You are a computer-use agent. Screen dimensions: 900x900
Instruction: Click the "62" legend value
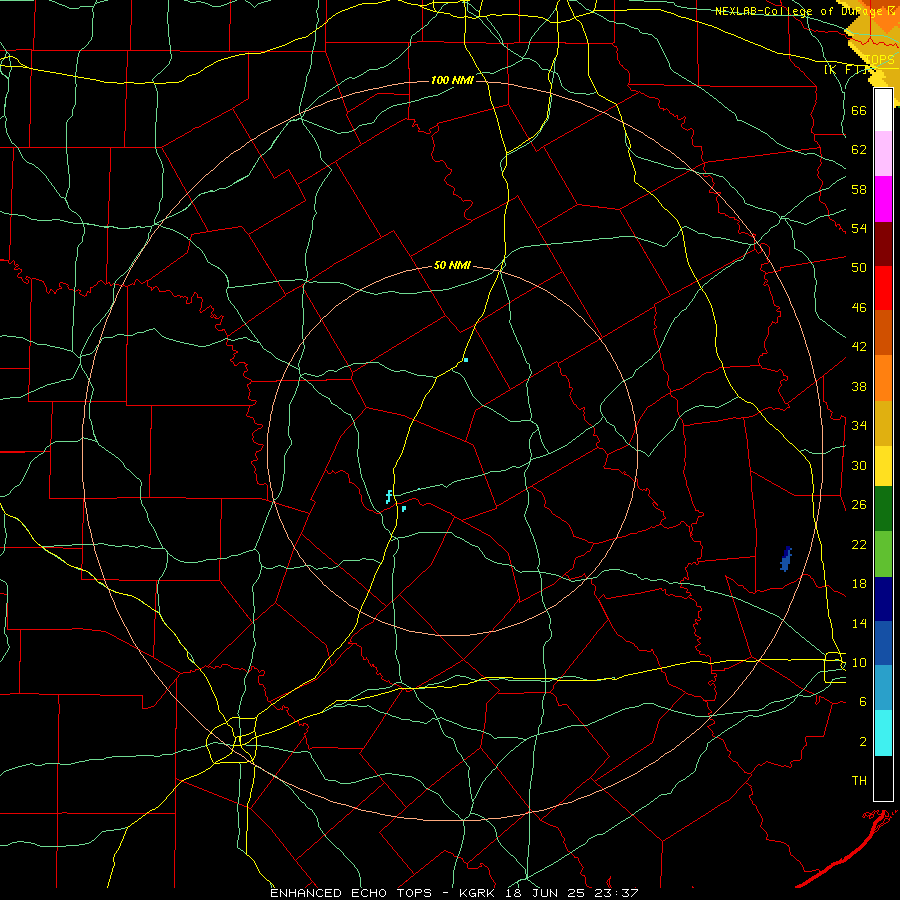[859, 150]
